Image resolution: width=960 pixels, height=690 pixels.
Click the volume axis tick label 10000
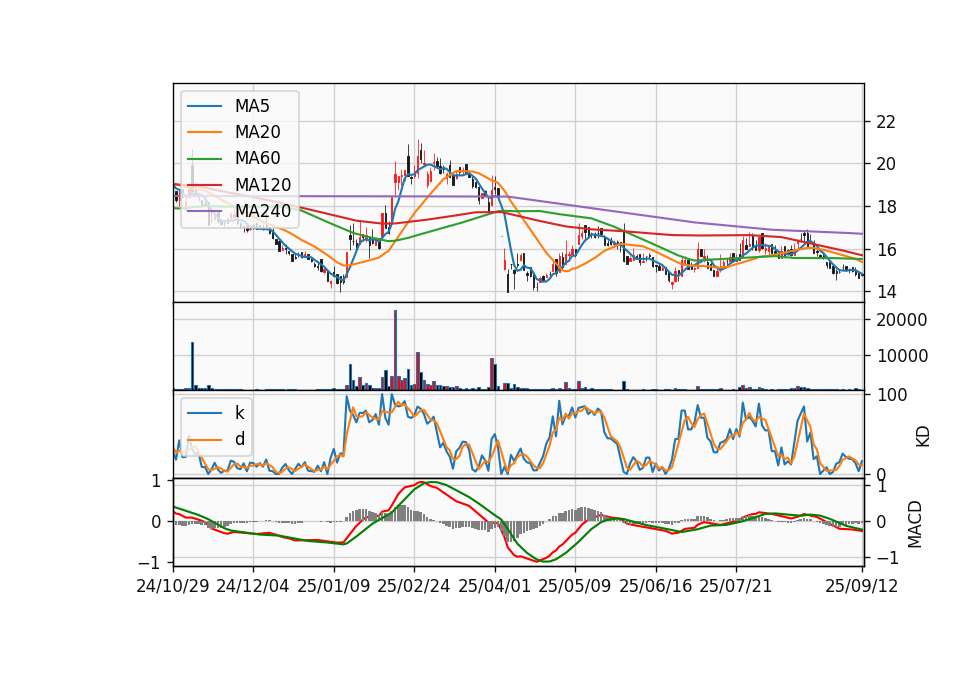(902, 356)
